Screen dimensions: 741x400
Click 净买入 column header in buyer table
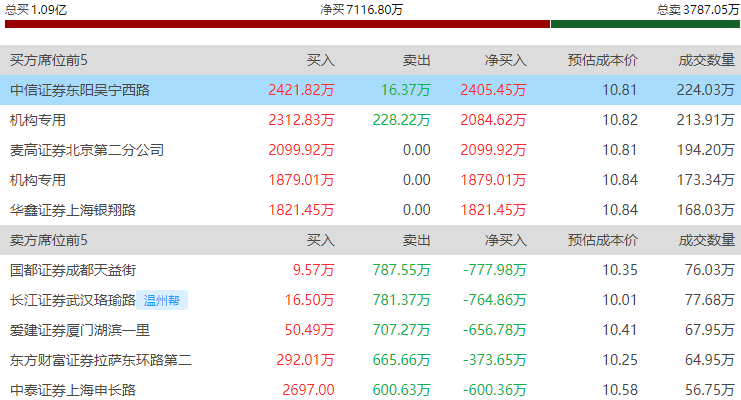[505, 60]
